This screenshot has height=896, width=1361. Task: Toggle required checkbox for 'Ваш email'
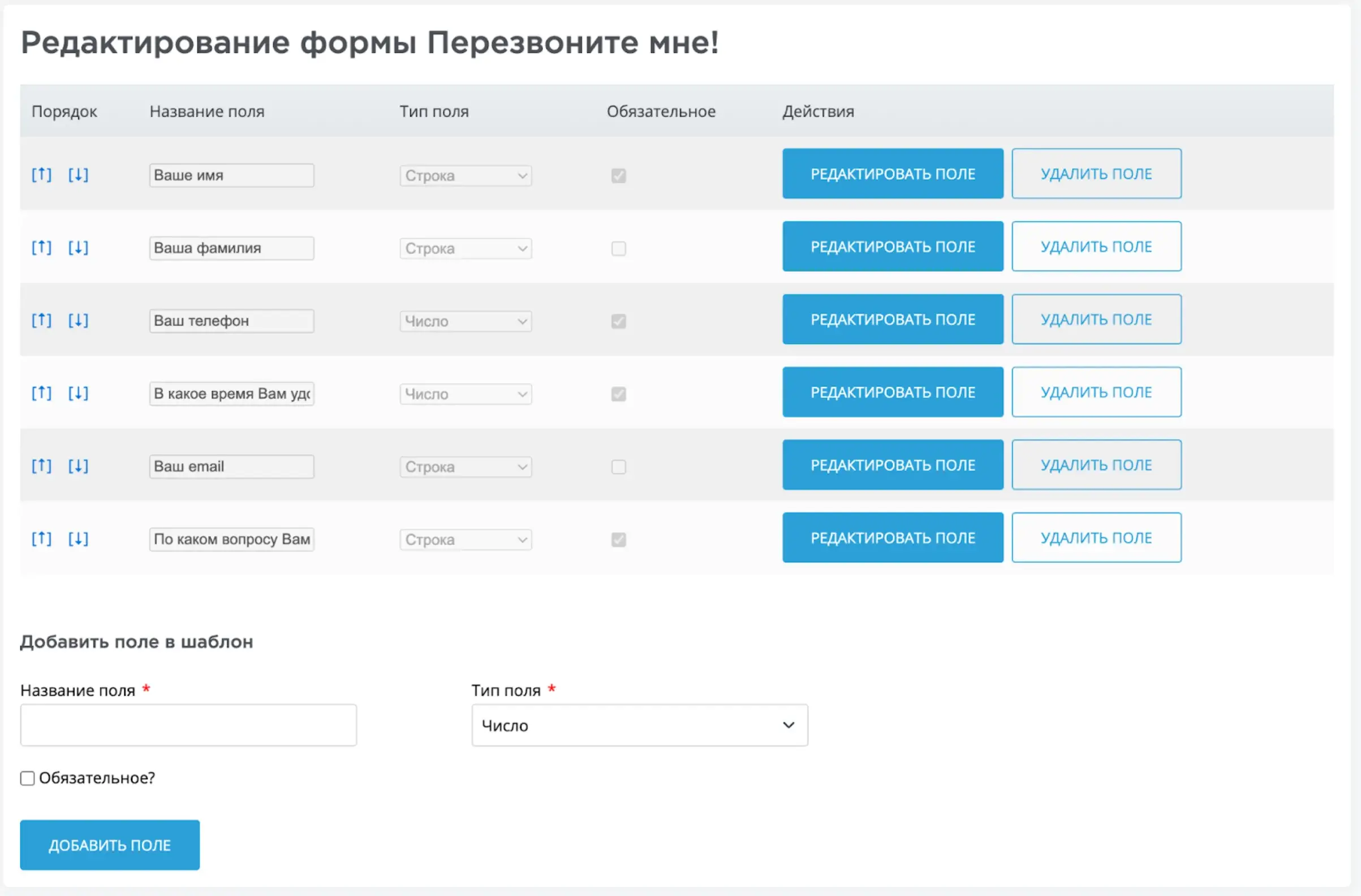[619, 467]
